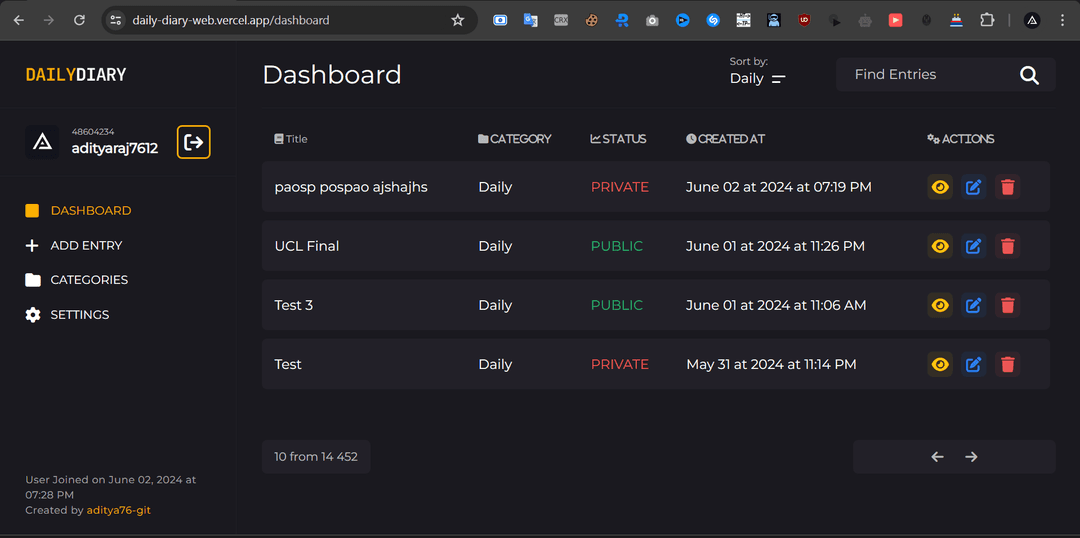Delete the 'paosp pospao ajshajhs' entry
Image resolution: width=1080 pixels, height=538 pixels.
[1007, 187]
